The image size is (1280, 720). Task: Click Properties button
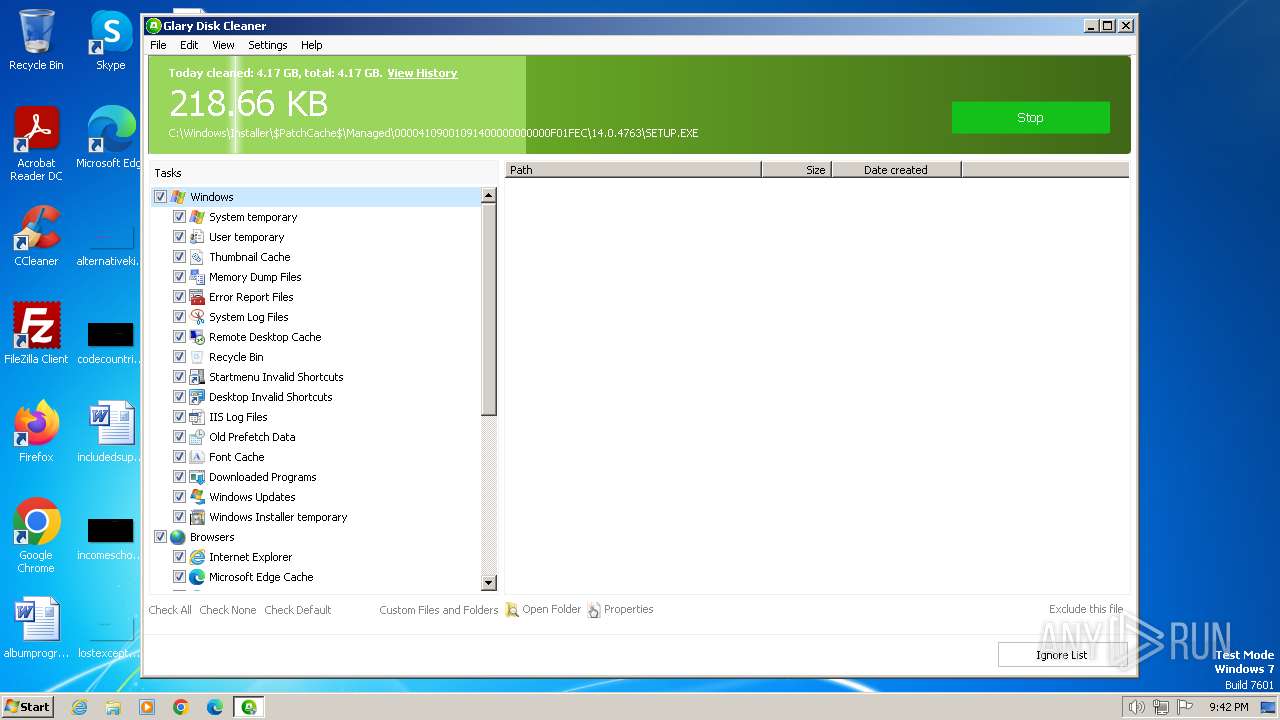[x=621, y=610]
